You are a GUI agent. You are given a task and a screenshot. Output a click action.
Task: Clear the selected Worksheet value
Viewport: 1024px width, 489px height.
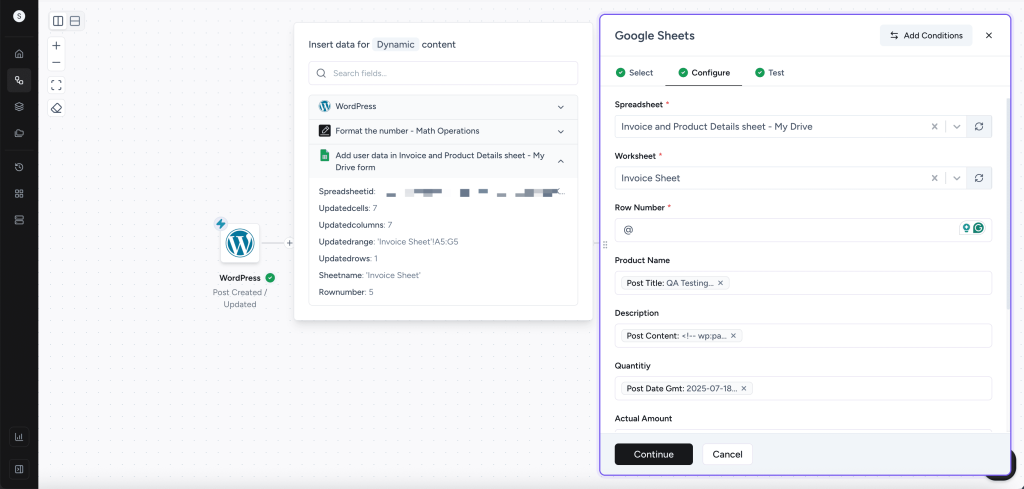click(x=935, y=178)
